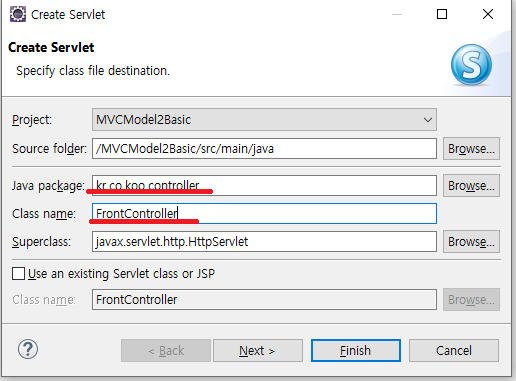Click the Superclass Browse button
516x381 pixels.
pos(471,242)
